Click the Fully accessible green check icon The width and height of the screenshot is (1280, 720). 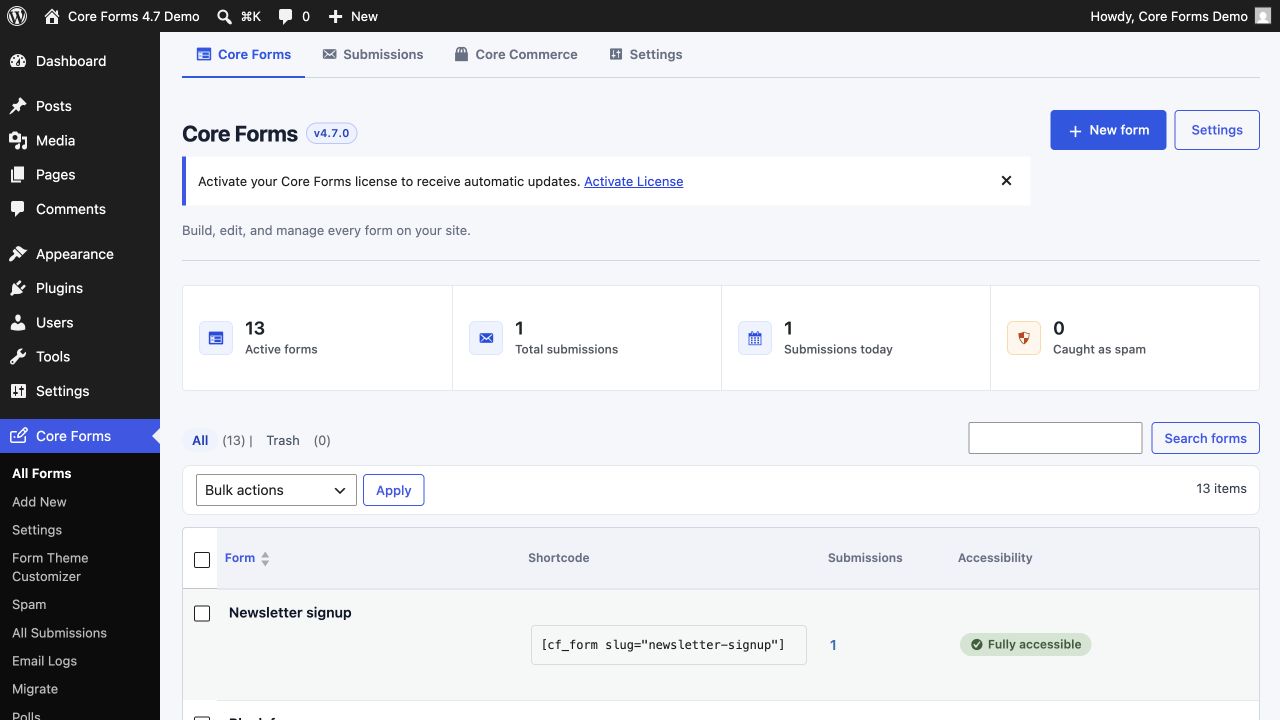977,645
